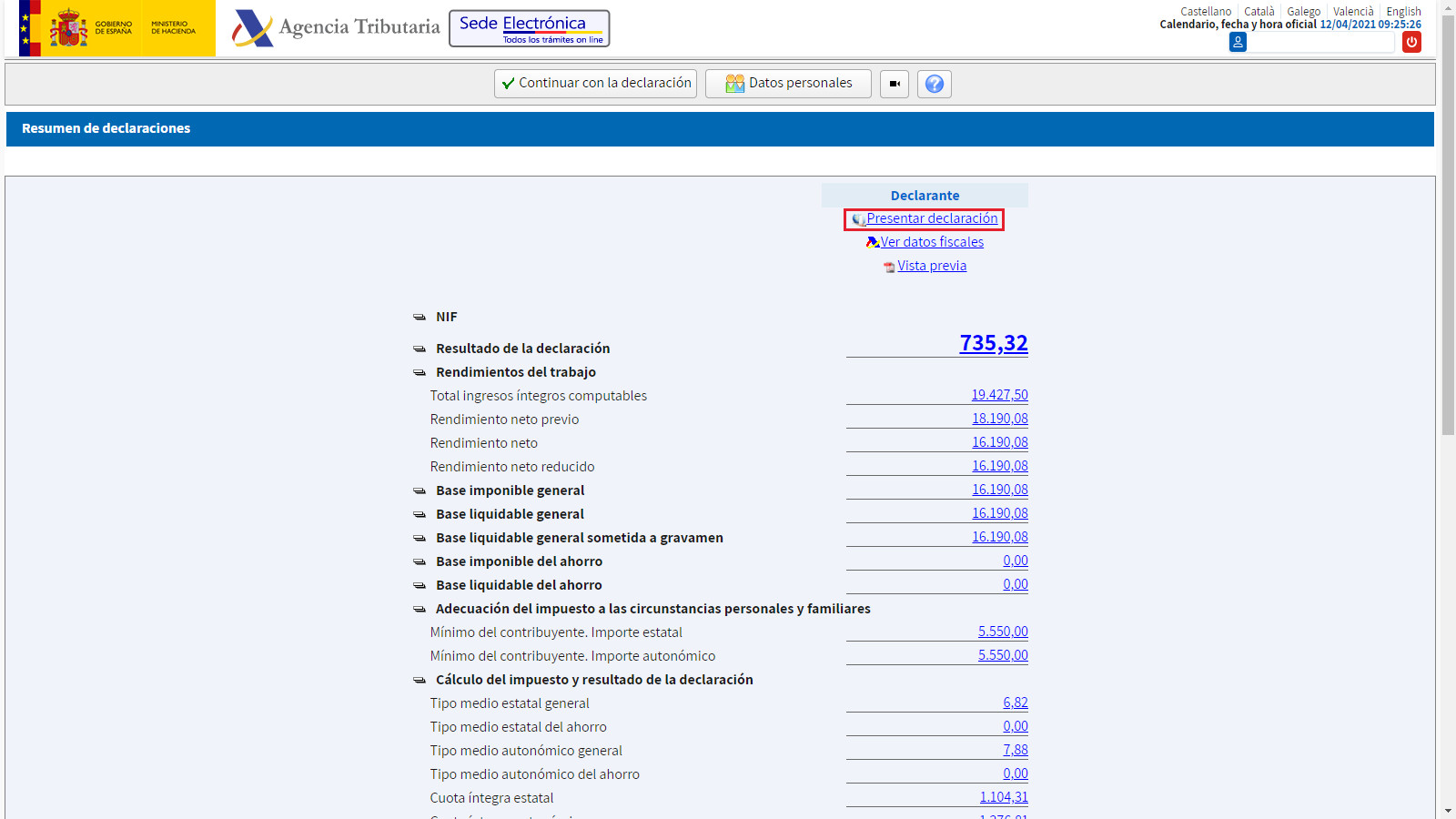Click the Rendimiento neto reducido value
The image size is (1456, 819).
(999, 466)
